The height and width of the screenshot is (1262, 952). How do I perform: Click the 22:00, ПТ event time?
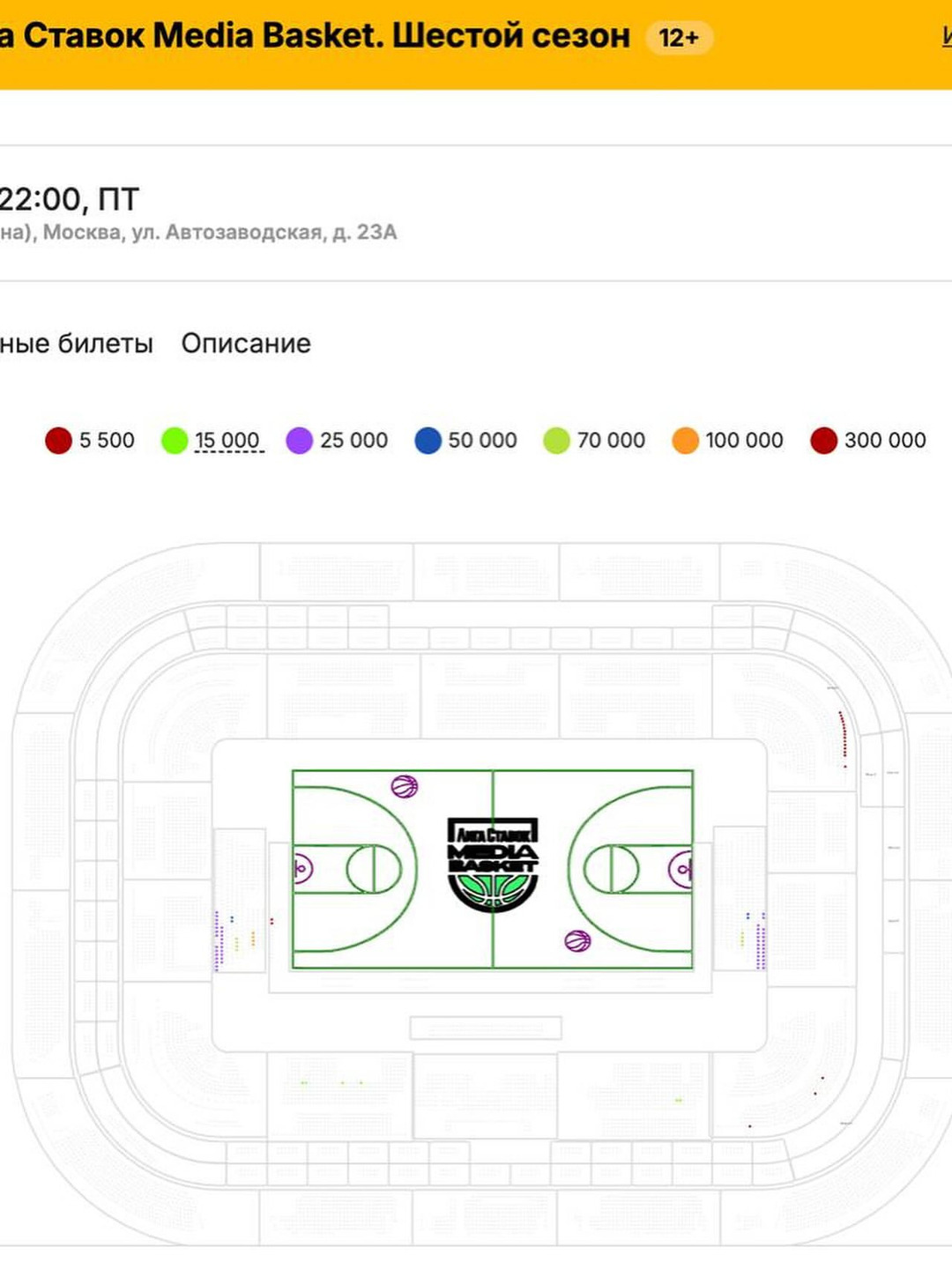(69, 199)
